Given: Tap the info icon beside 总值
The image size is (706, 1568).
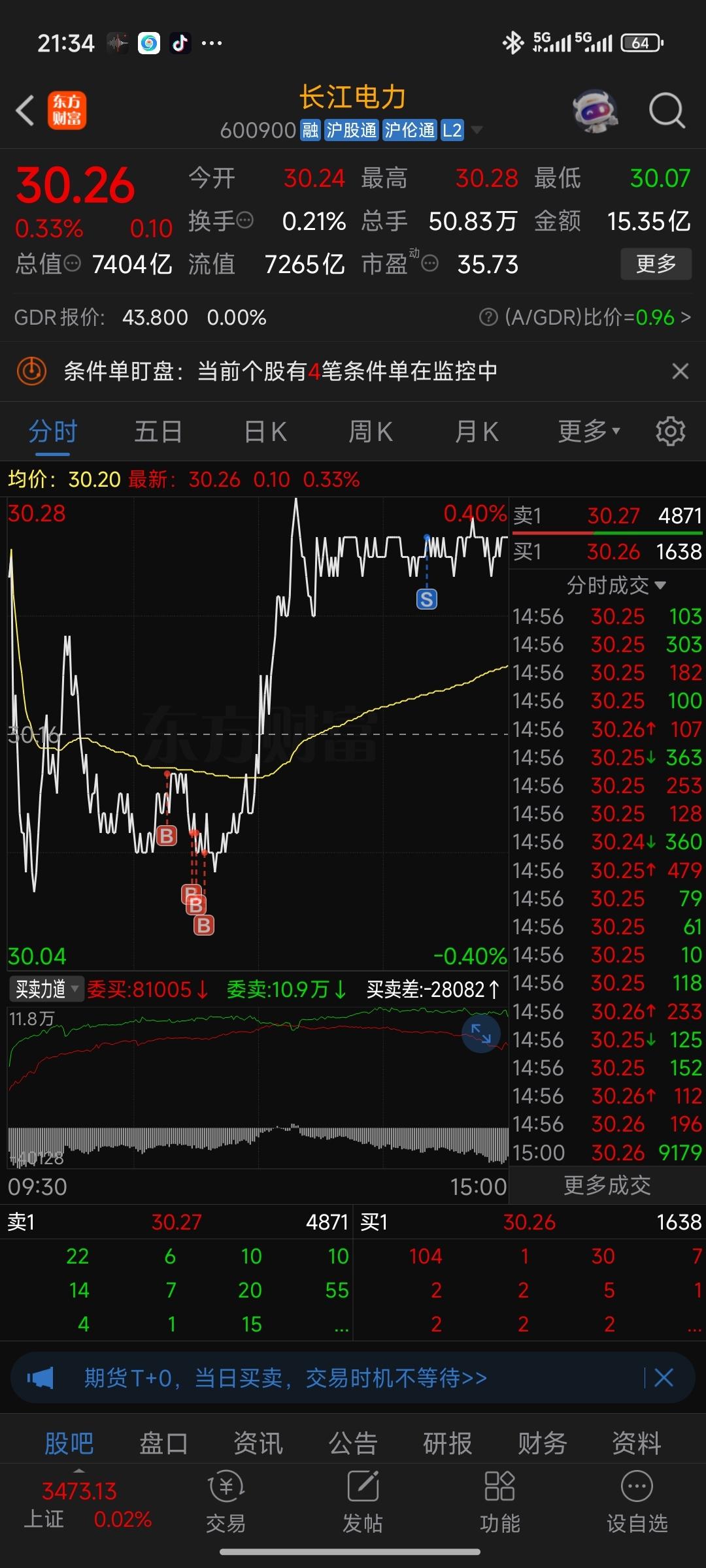Looking at the screenshot, I should pyautogui.click(x=73, y=263).
